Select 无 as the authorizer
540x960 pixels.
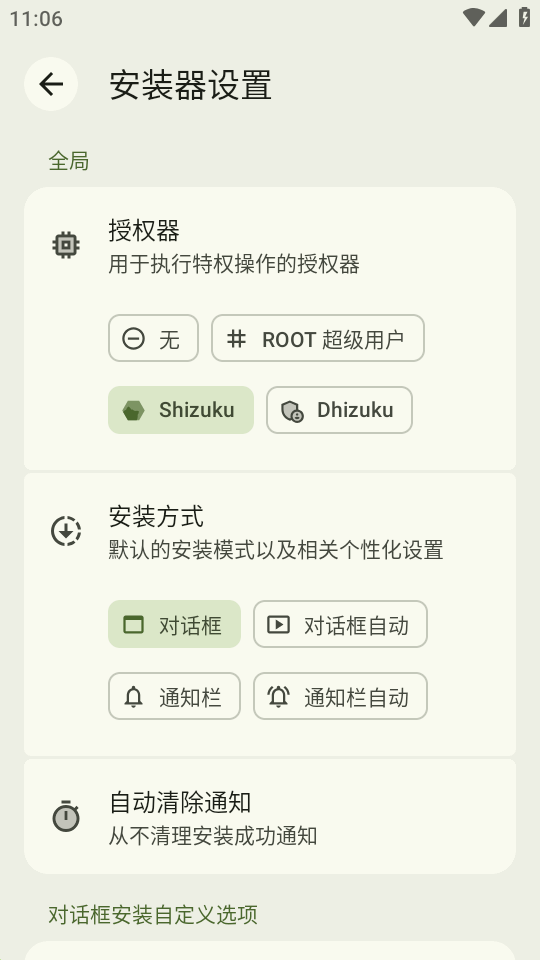[x=153, y=338]
